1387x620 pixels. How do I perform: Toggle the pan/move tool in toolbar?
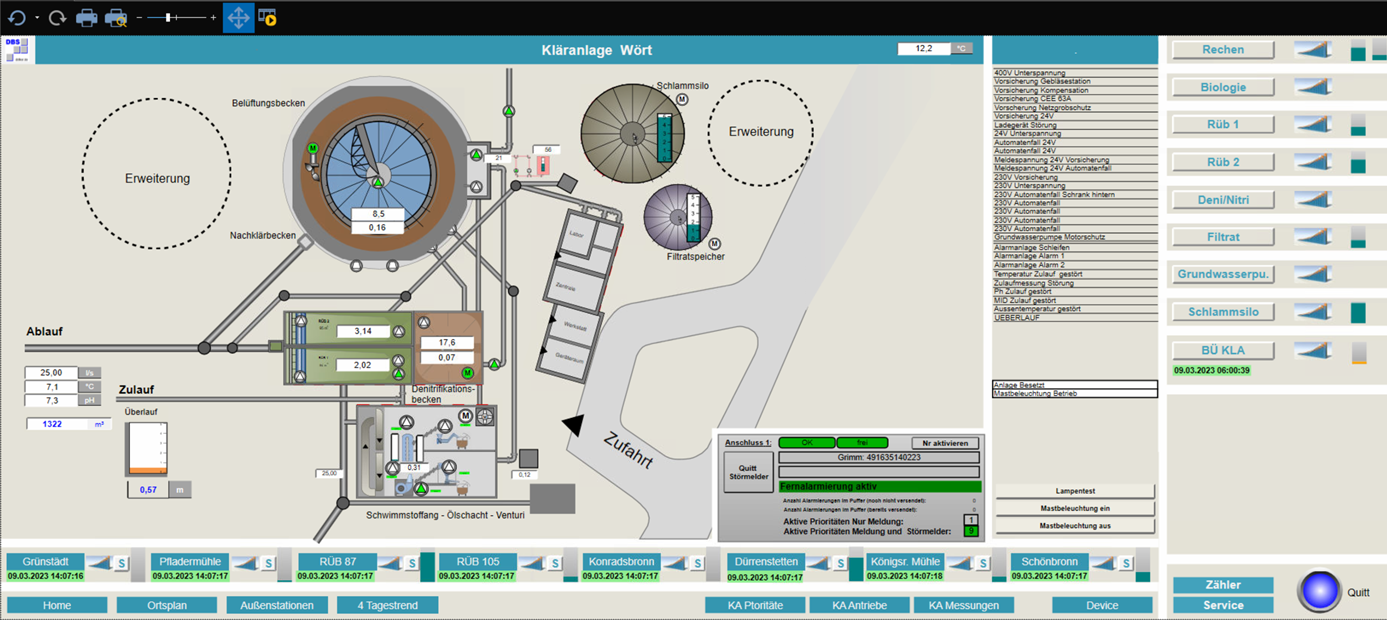pyautogui.click(x=238, y=18)
